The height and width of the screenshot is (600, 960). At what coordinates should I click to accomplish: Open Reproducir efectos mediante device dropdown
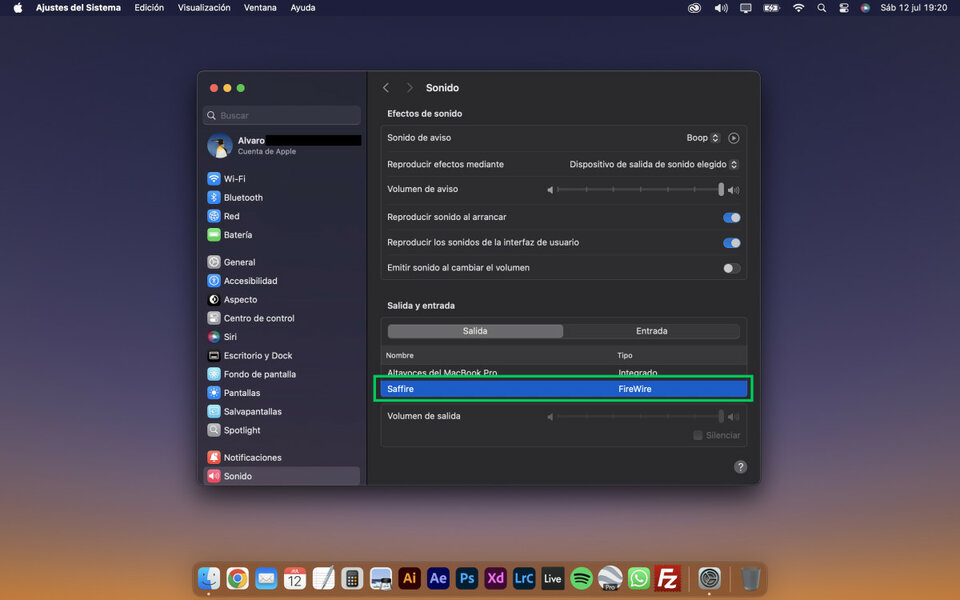(654, 164)
